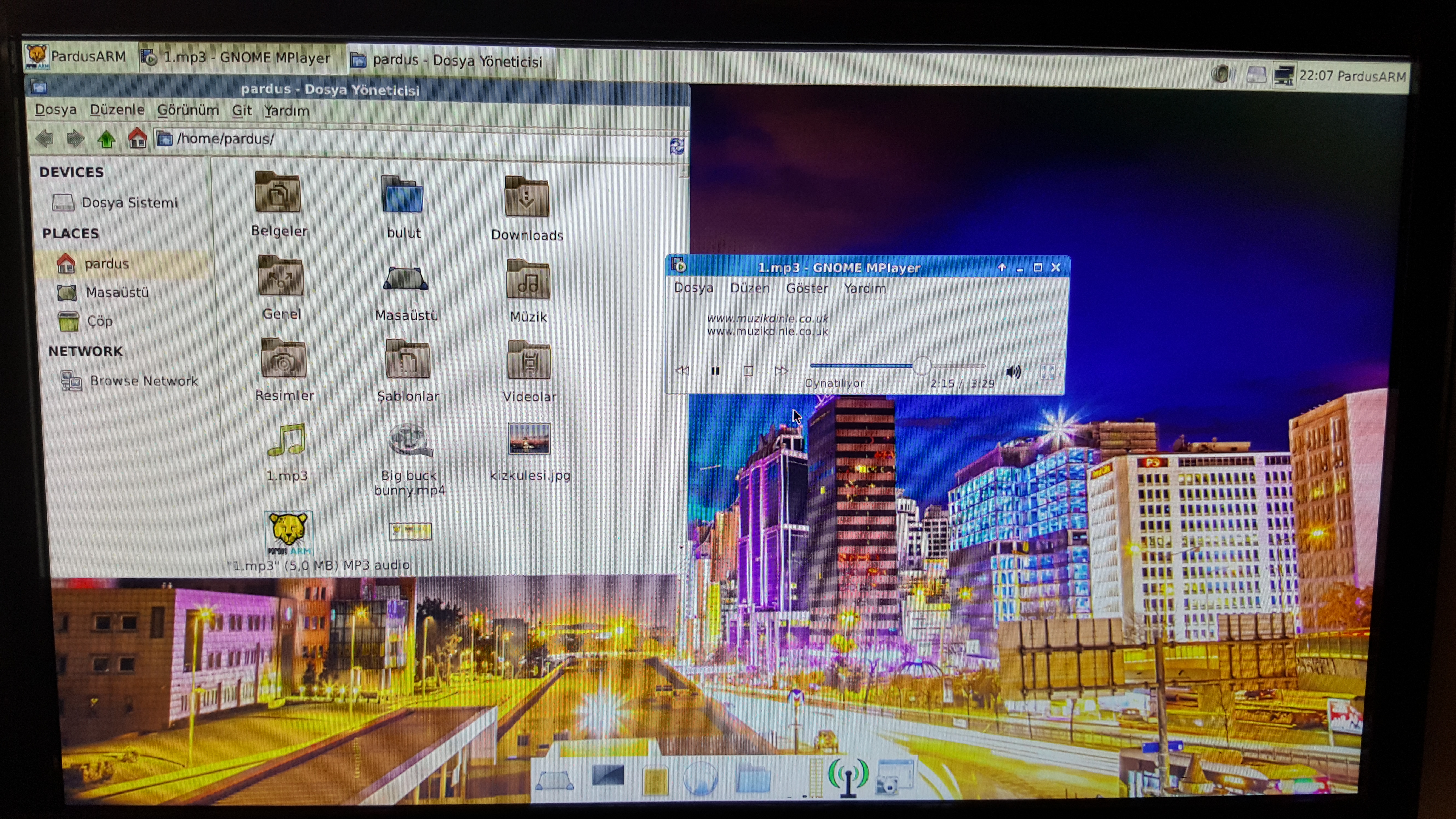Viewport: 1456px width, 819px height.
Task: Go forward in the file manager
Action: tap(75, 138)
